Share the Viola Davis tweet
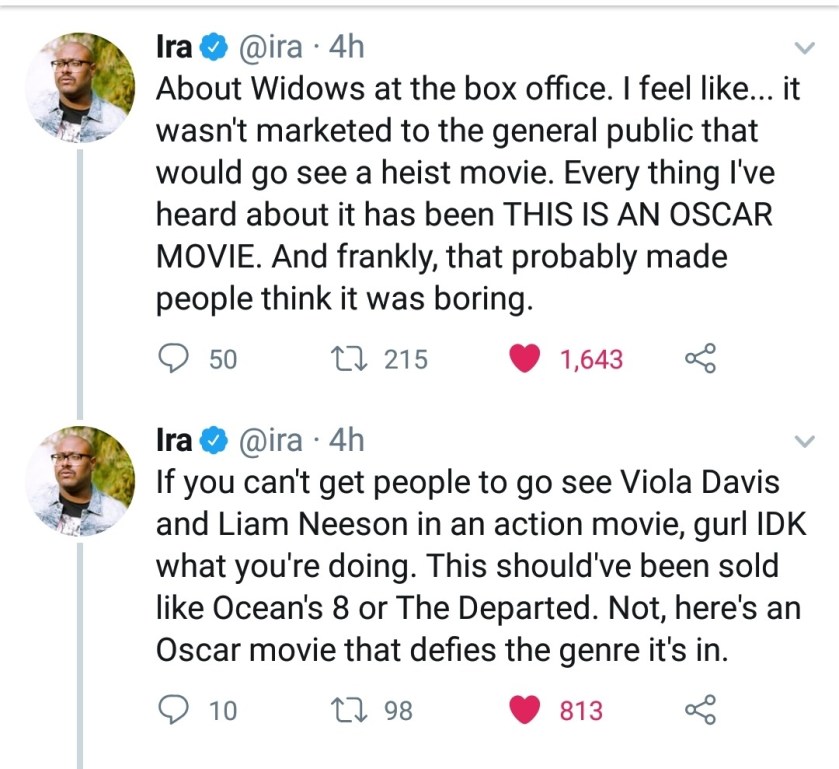The width and height of the screenshot is (839, 769). coord(701,711)
